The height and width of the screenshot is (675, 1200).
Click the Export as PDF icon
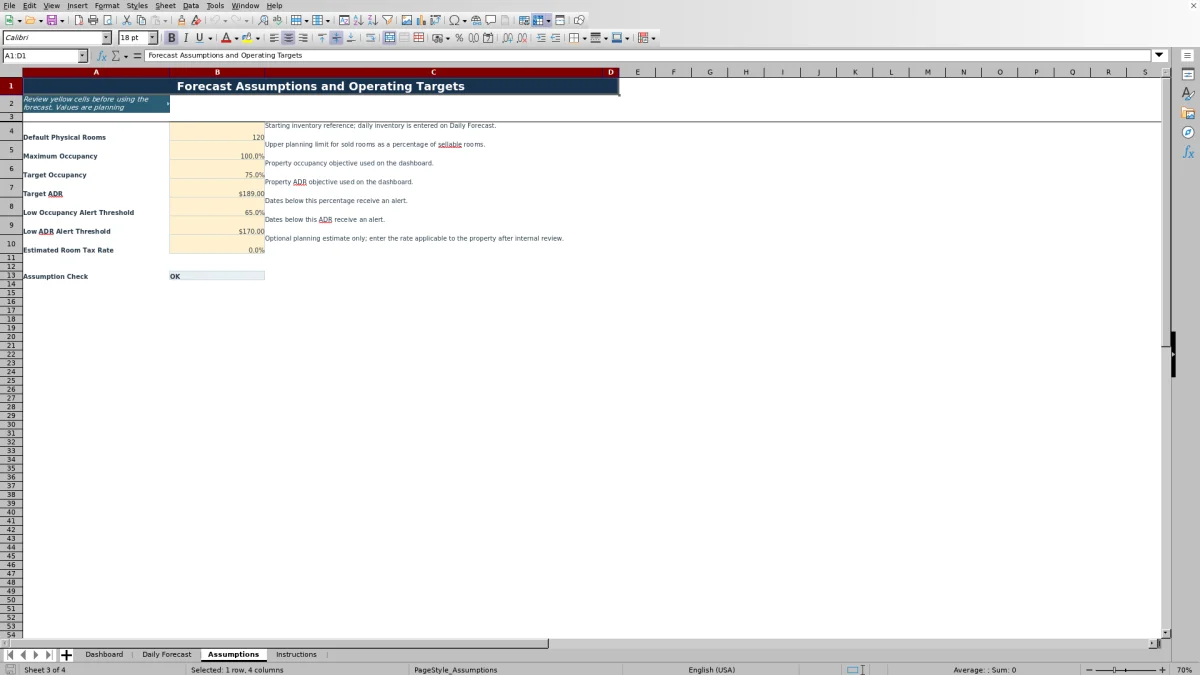pyautogui.click(x=78, y=20)
